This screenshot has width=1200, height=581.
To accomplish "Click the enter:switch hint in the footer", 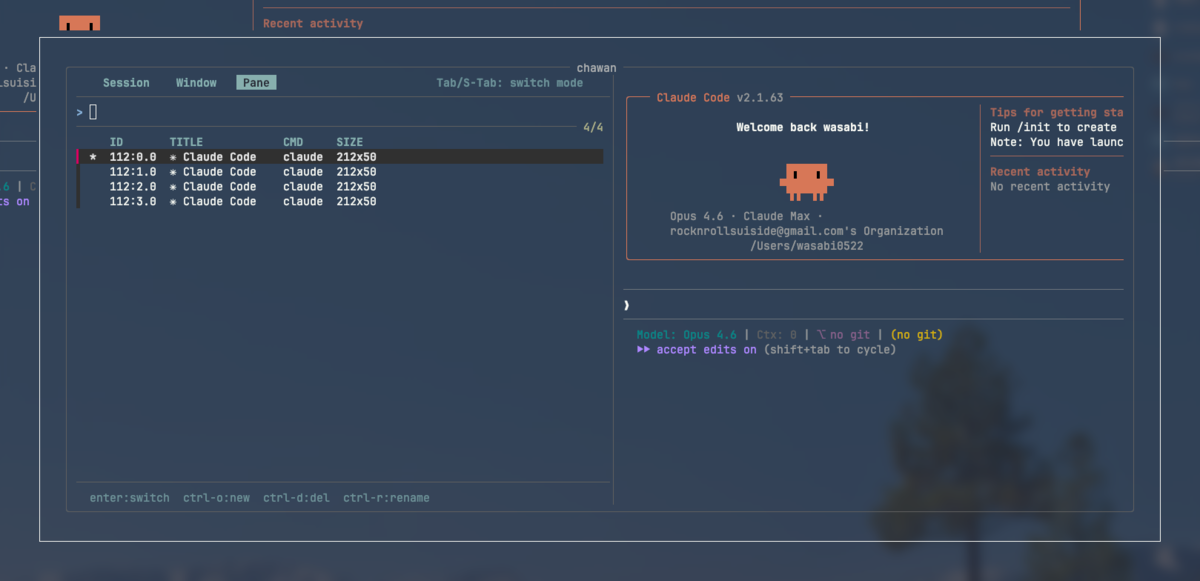I will coord(130,498).
